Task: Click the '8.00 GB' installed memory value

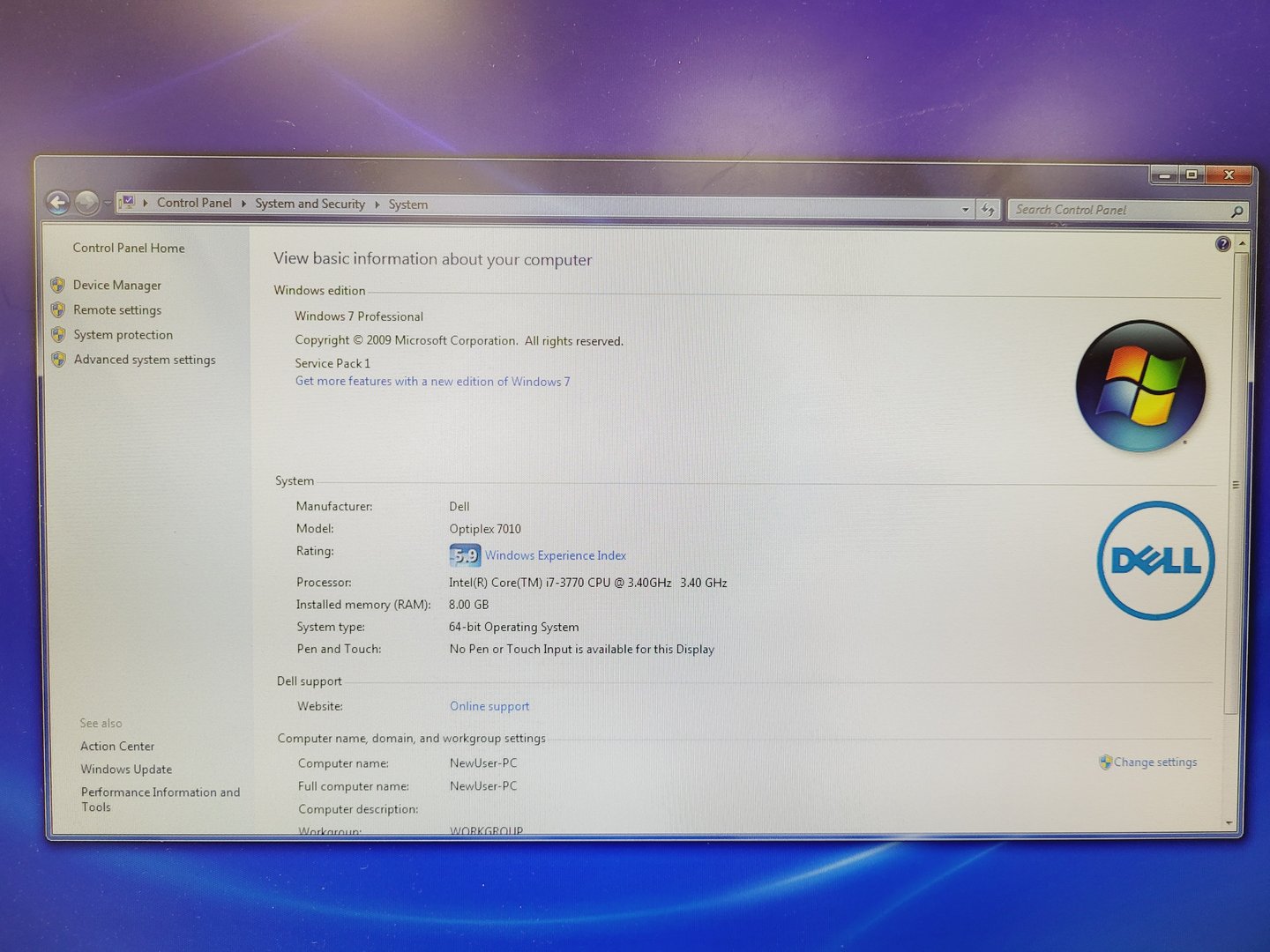Action: pyautogui.click(x=468, y=605)
